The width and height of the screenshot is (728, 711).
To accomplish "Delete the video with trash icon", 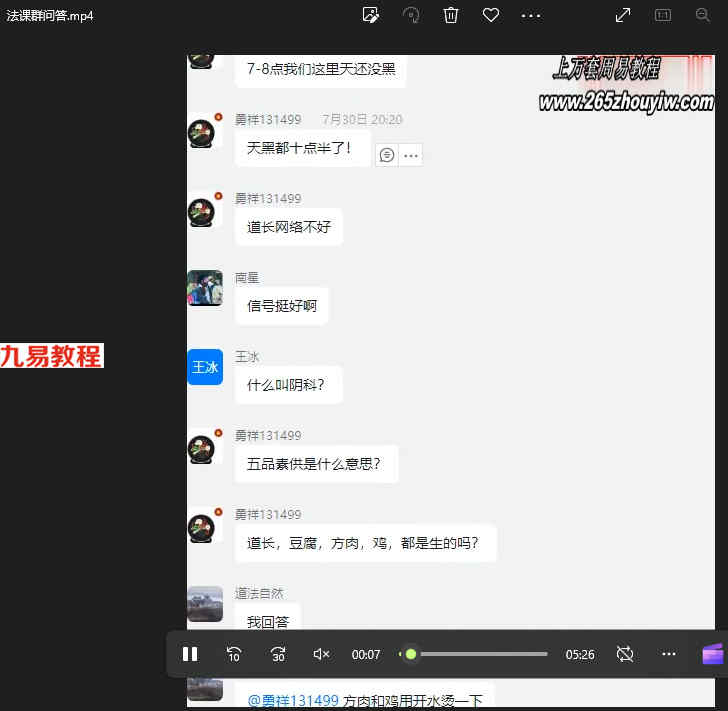I will (x=451, y=15).
